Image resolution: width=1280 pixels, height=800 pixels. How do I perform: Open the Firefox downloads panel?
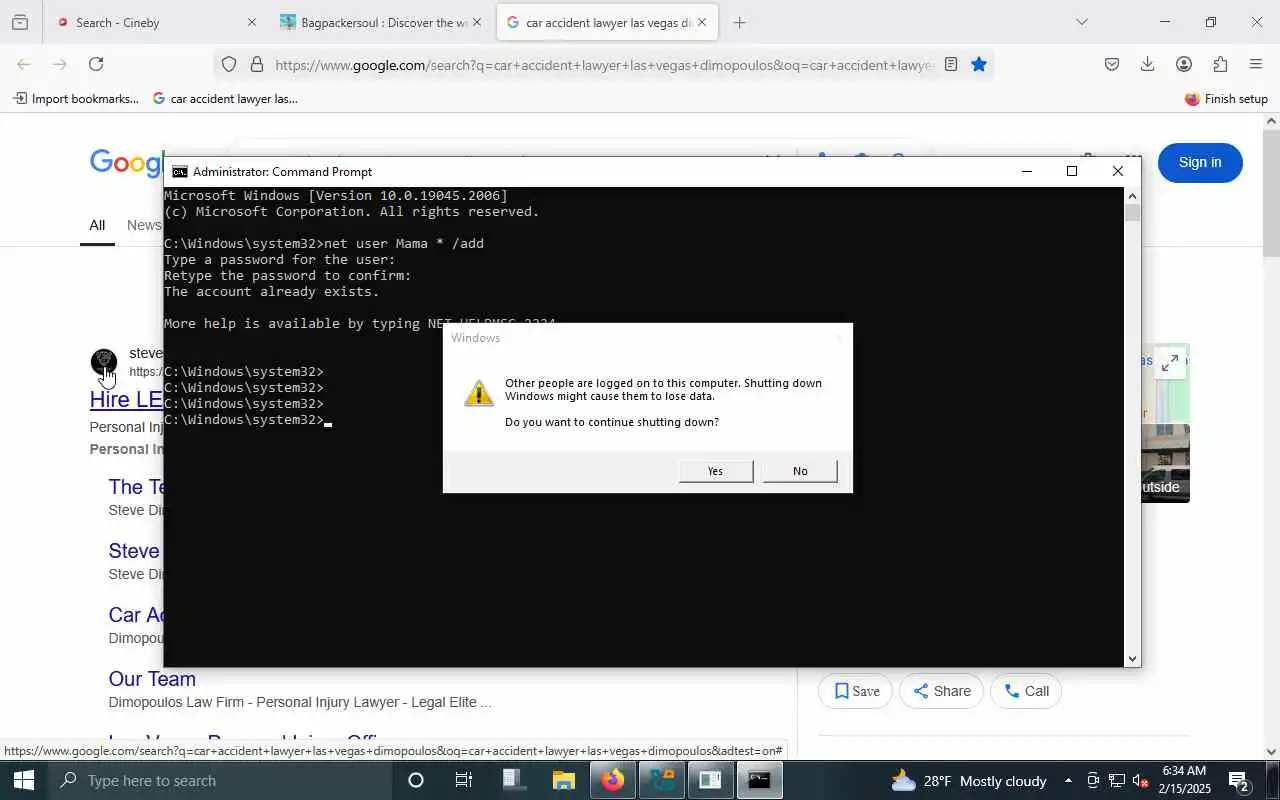[x=1148, y=64]
